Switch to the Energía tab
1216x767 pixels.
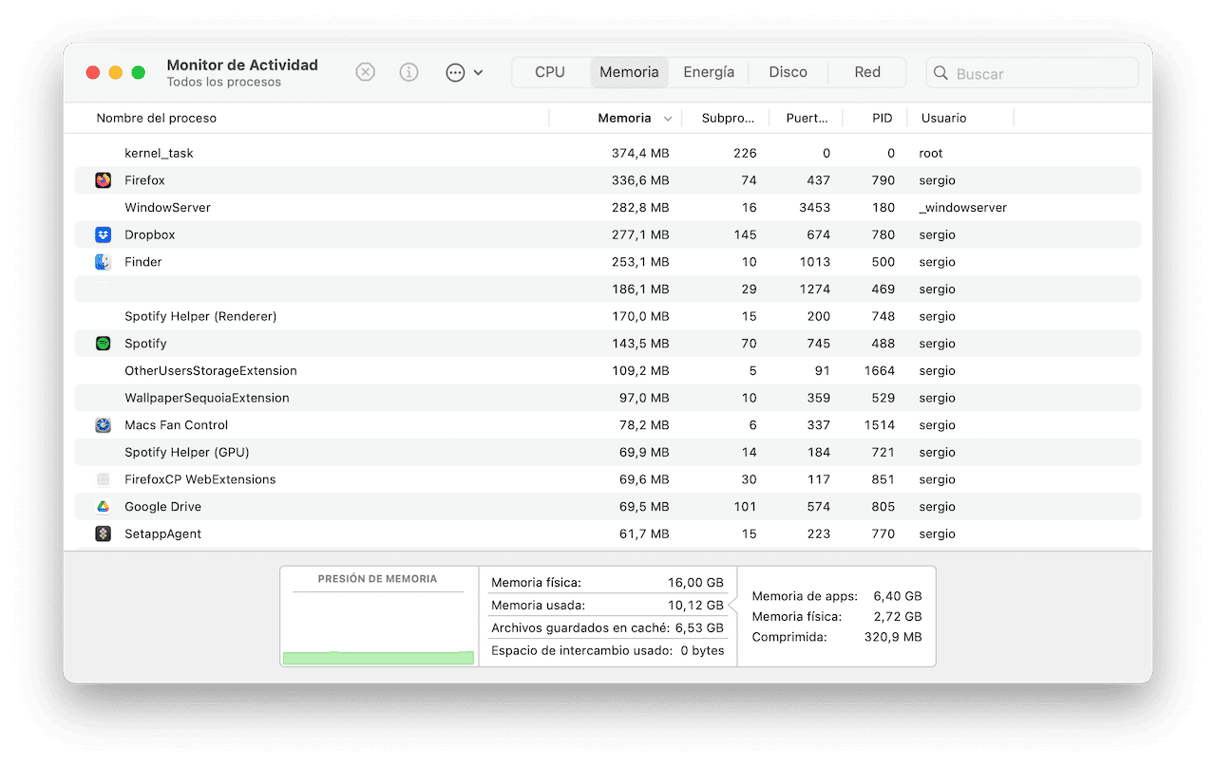[708, 72]
